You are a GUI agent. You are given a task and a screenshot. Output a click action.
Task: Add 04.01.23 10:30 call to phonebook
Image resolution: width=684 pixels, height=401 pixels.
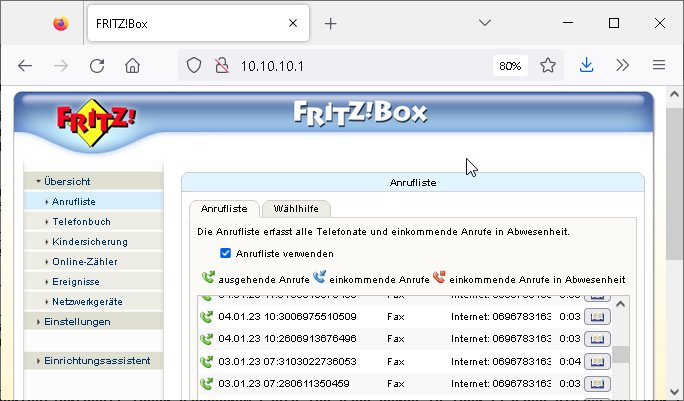[597, 317]
